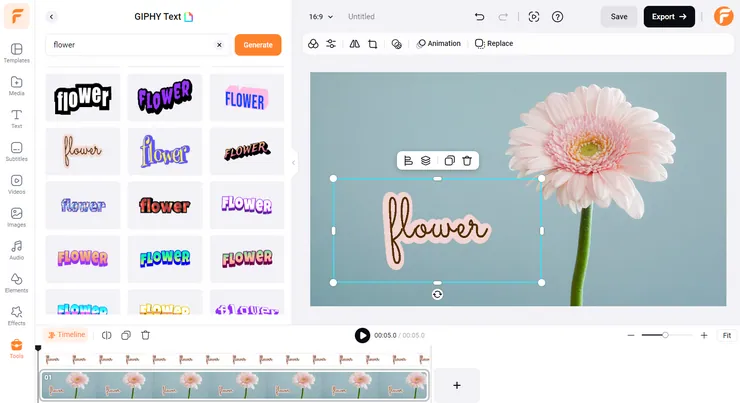740x403 pixels.
Task: Click the rotate handle below the sticker
Action: pyautogui.click(x=437, y=294)
